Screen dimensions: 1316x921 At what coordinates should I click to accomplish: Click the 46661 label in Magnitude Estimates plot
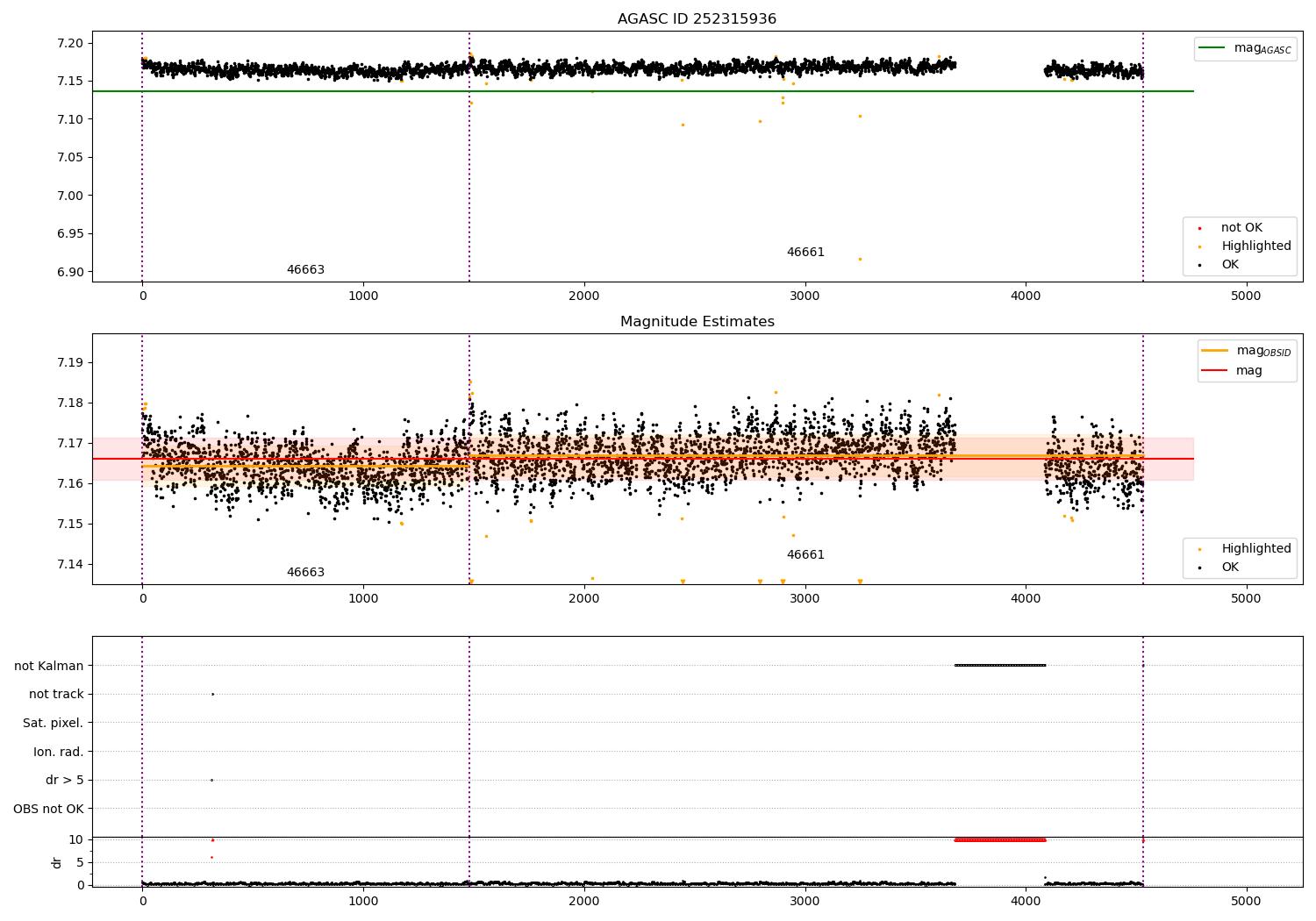pyautogui.click(x=805, y=555)
